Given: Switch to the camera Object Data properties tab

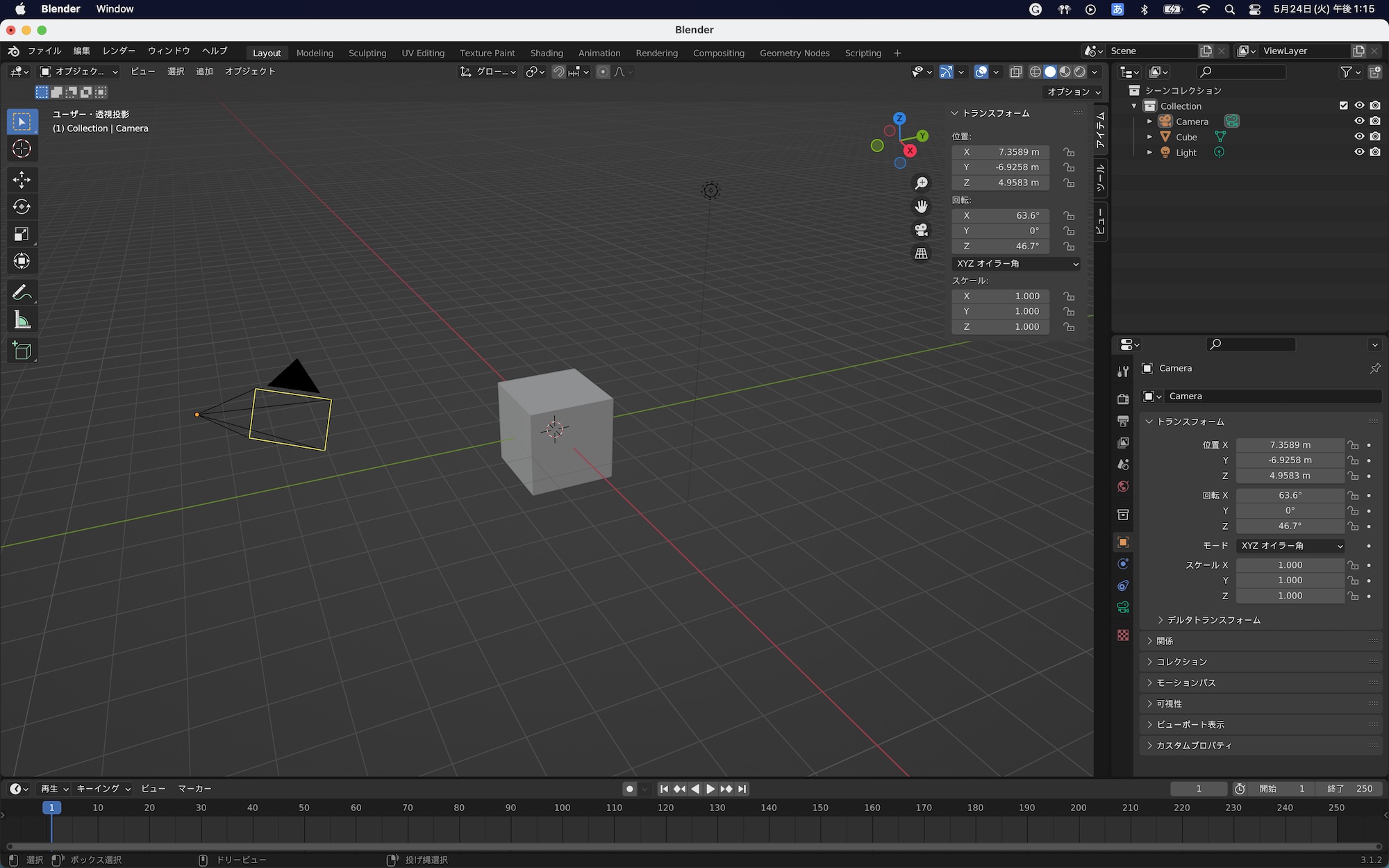Looking at the screenshot, I should [x=1123, y=607].
